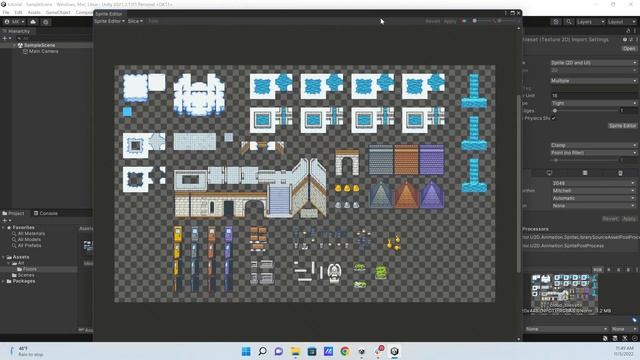
Task: Adjust Extrude Edges slider in Inspector
Action: click(x=584, y=111)
